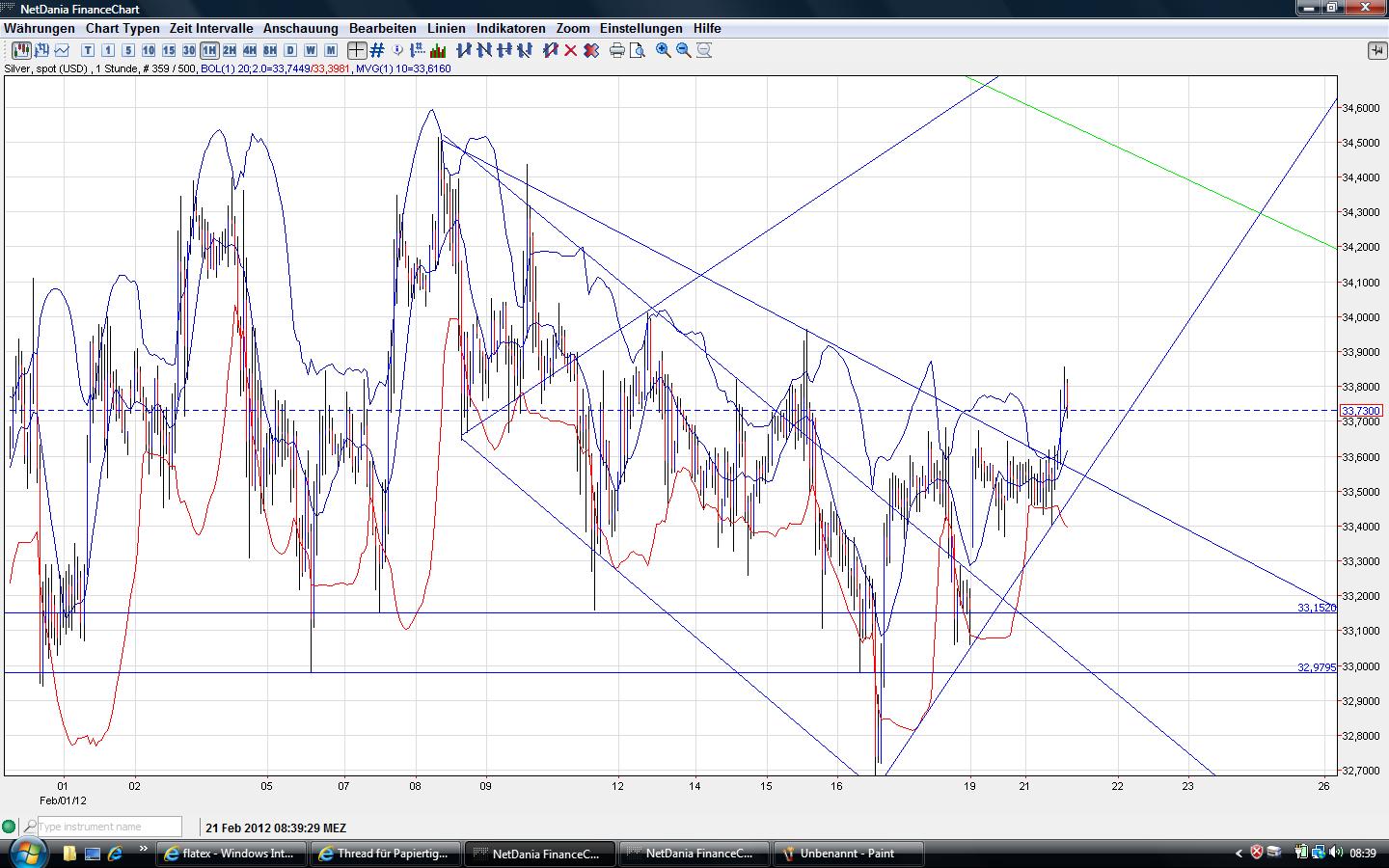Screen dimensions: 1389x868
Task: Switch to the 4H time interval
Action: [x=250, y=50]
